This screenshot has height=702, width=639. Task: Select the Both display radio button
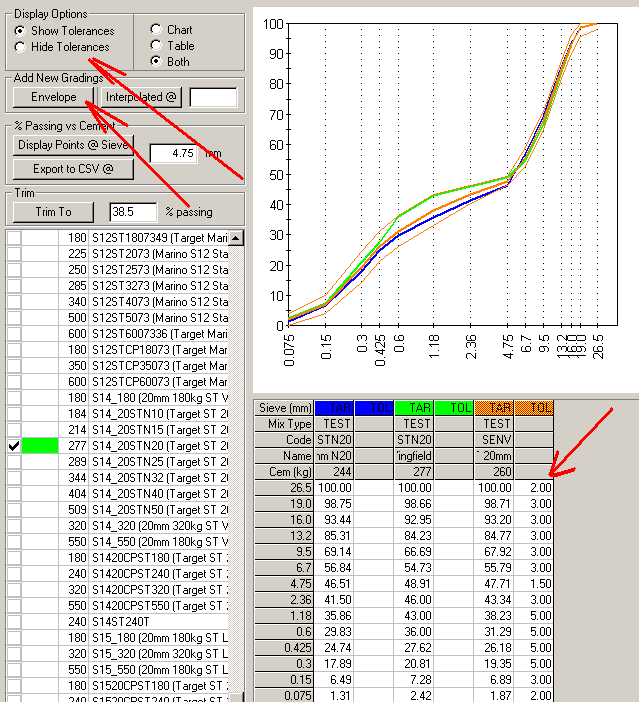[155, 62]
